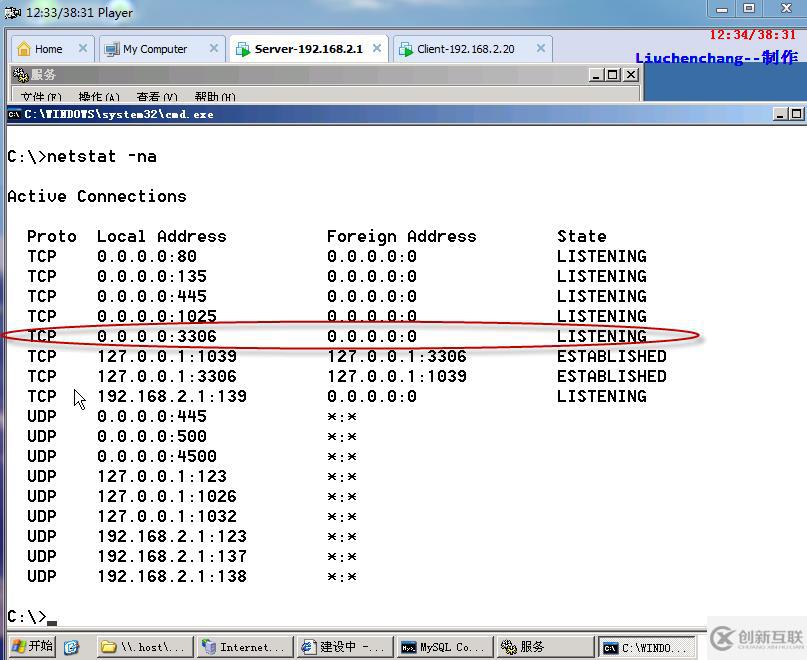The image size is (807, 660).
Task: Click UDP local address 0.0.0.0:500
Action: coord(152,437)
